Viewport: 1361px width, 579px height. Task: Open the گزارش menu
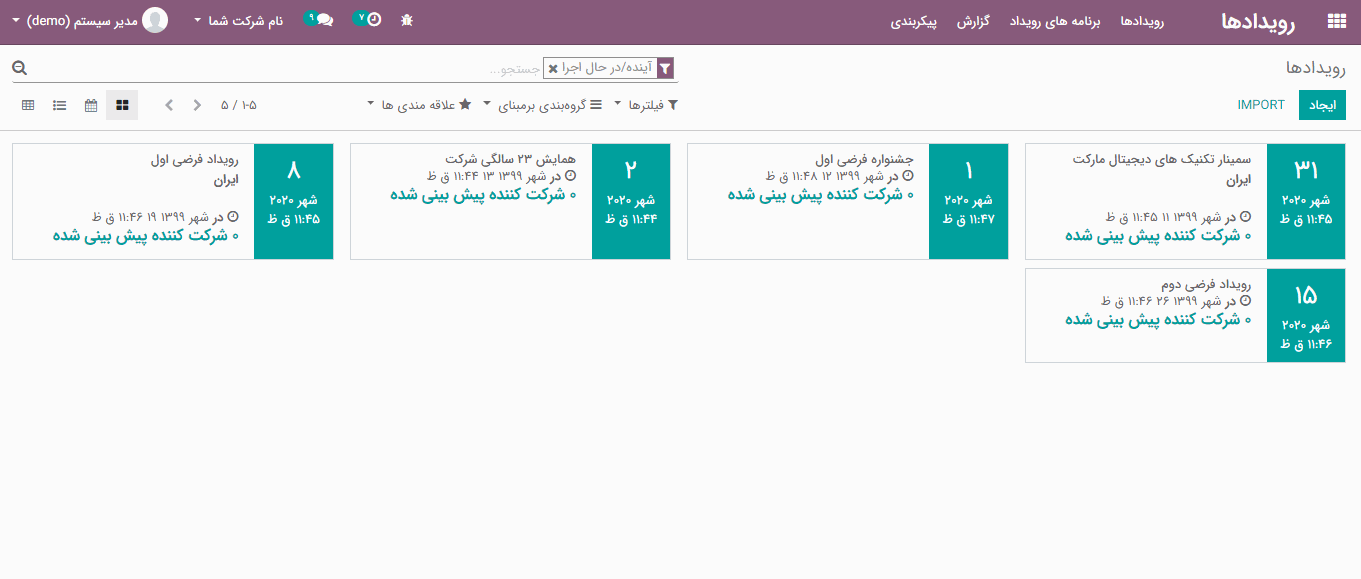click(973, 21)
